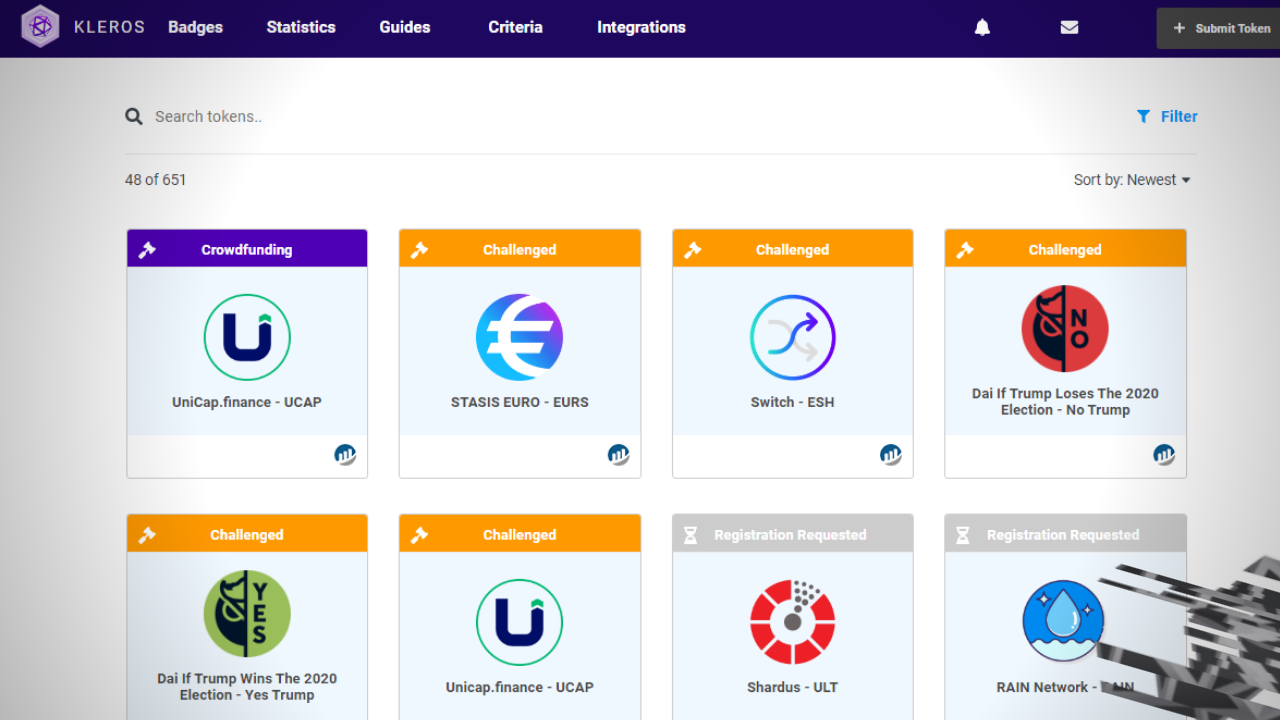The height and width of the screenshot is (720, 1280).
Task: Open the Filter options
Action: pyautogui.click(x=1167, y=117)
